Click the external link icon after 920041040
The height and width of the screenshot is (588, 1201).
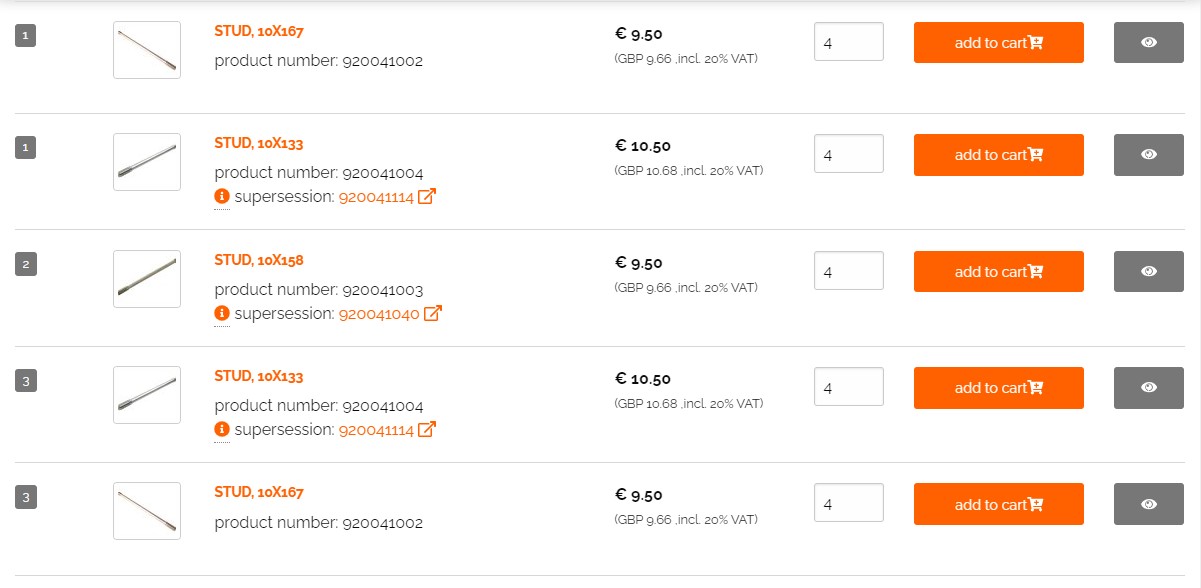[432, 313]
